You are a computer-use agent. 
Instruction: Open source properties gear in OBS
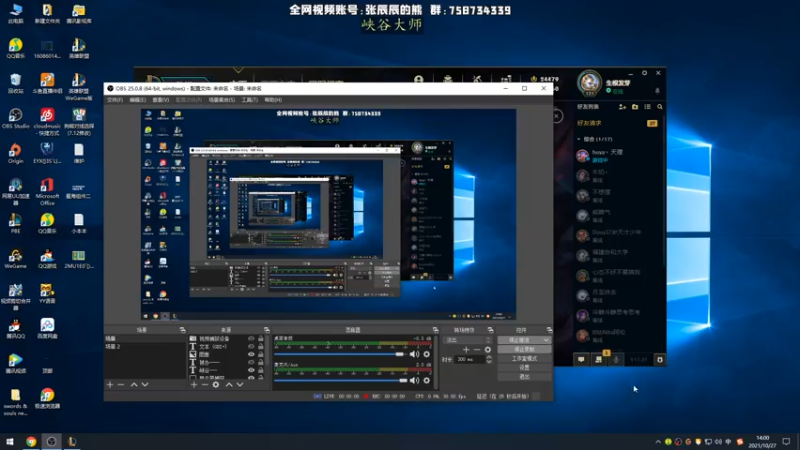click(216, 384)
